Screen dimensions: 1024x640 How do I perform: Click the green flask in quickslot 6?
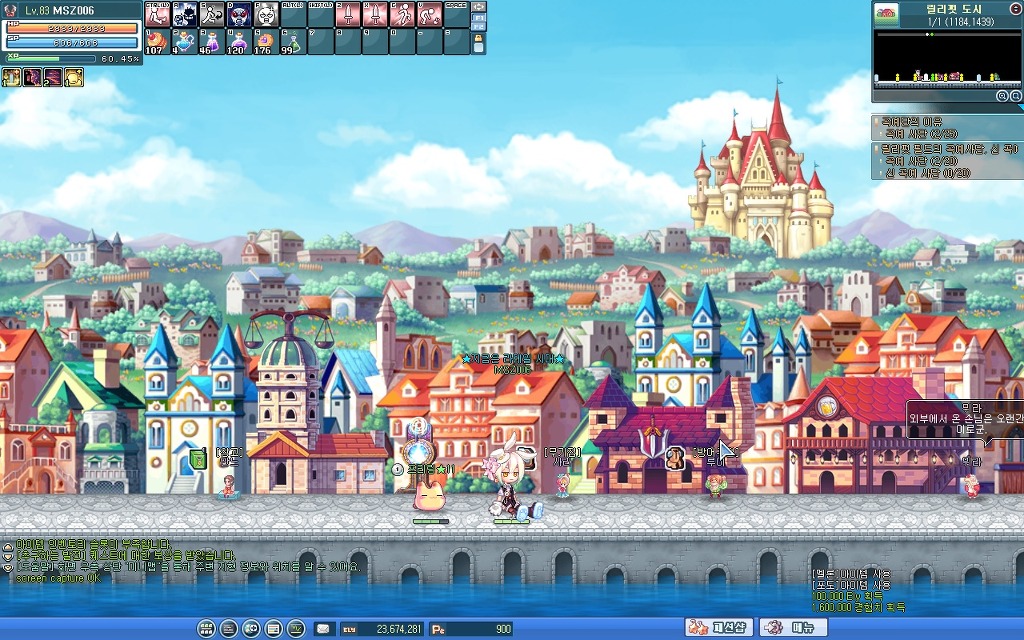(293, 41)
